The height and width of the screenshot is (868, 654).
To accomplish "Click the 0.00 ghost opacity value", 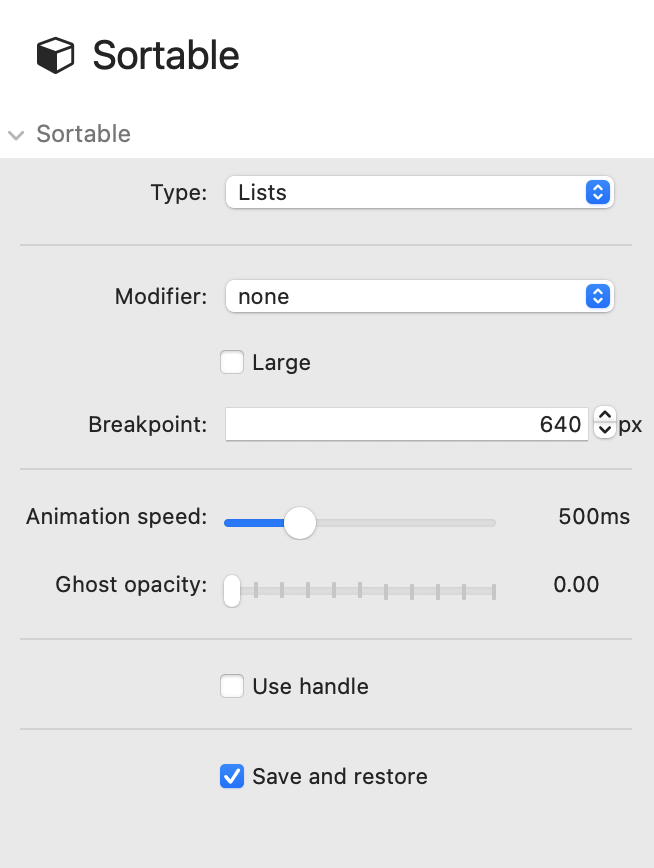I will coord(576,585).
